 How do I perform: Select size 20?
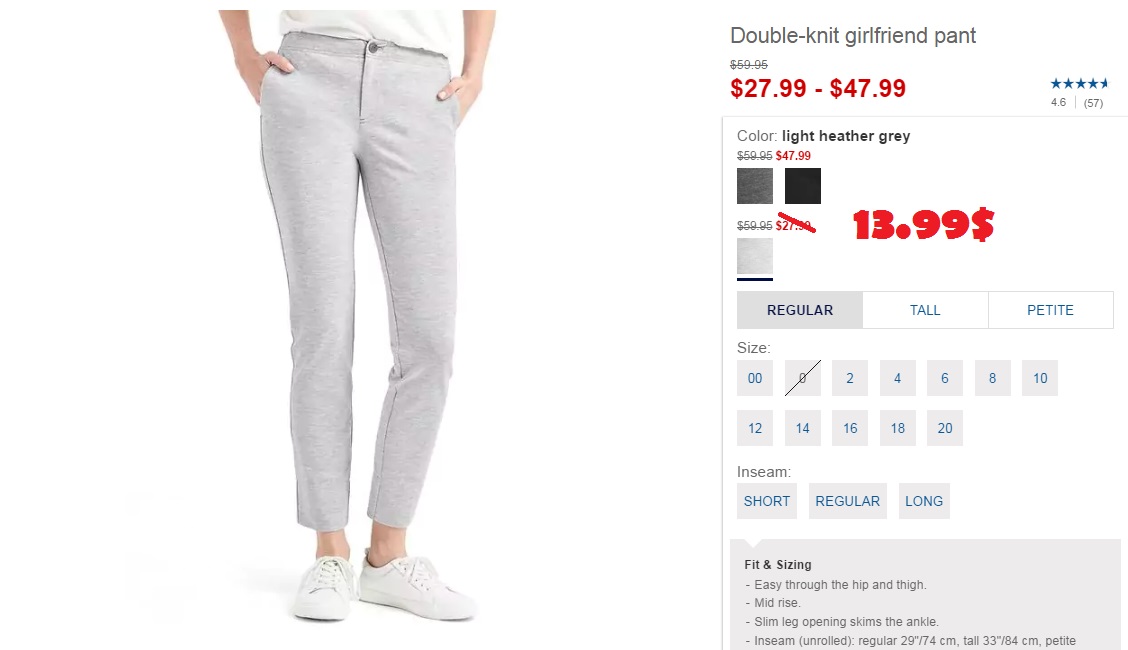point(945,429)
